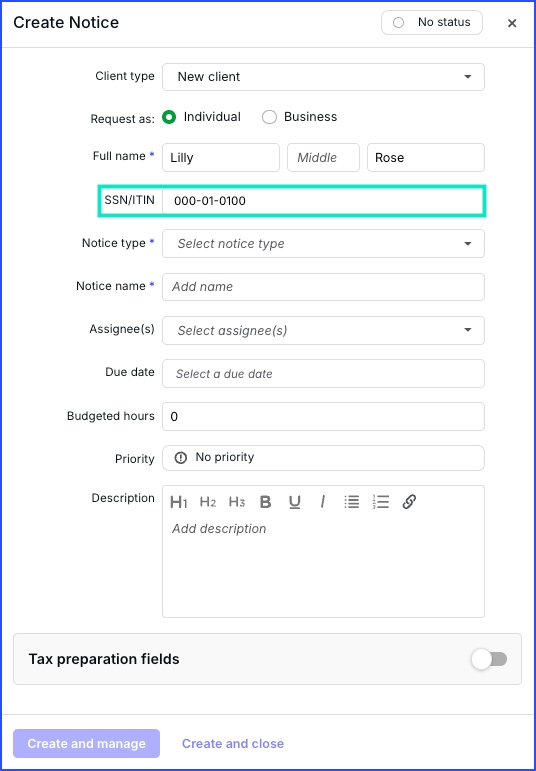Open the Select assignee(s) dropdown
This screenshot has width=536, height=771.
coord(323,330)
